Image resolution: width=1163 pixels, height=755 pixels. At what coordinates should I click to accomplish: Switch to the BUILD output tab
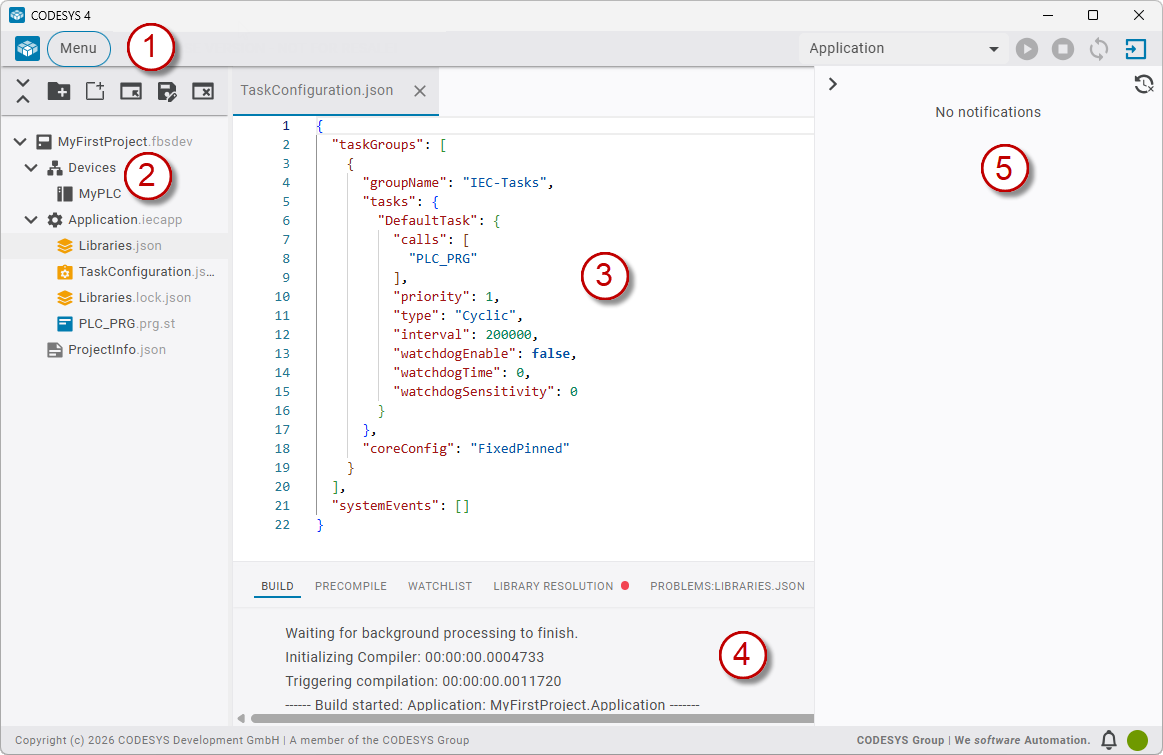click(277, 586)
